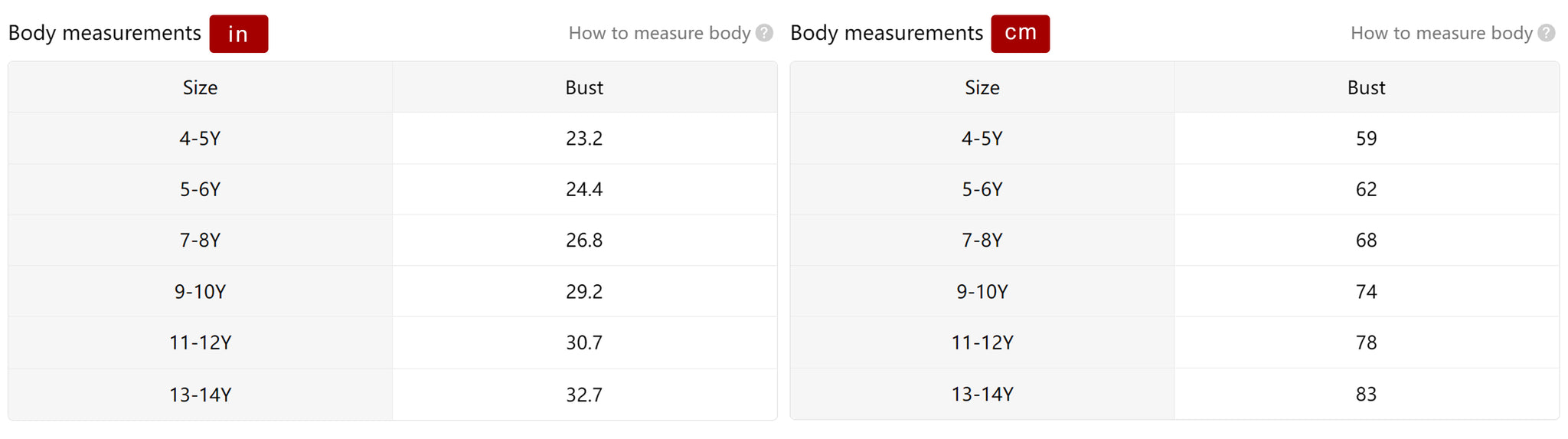Viewport: 1568px width, 439px height.
Task: Click the 74 bust measurement
Action: click(x=1366, y=292)
